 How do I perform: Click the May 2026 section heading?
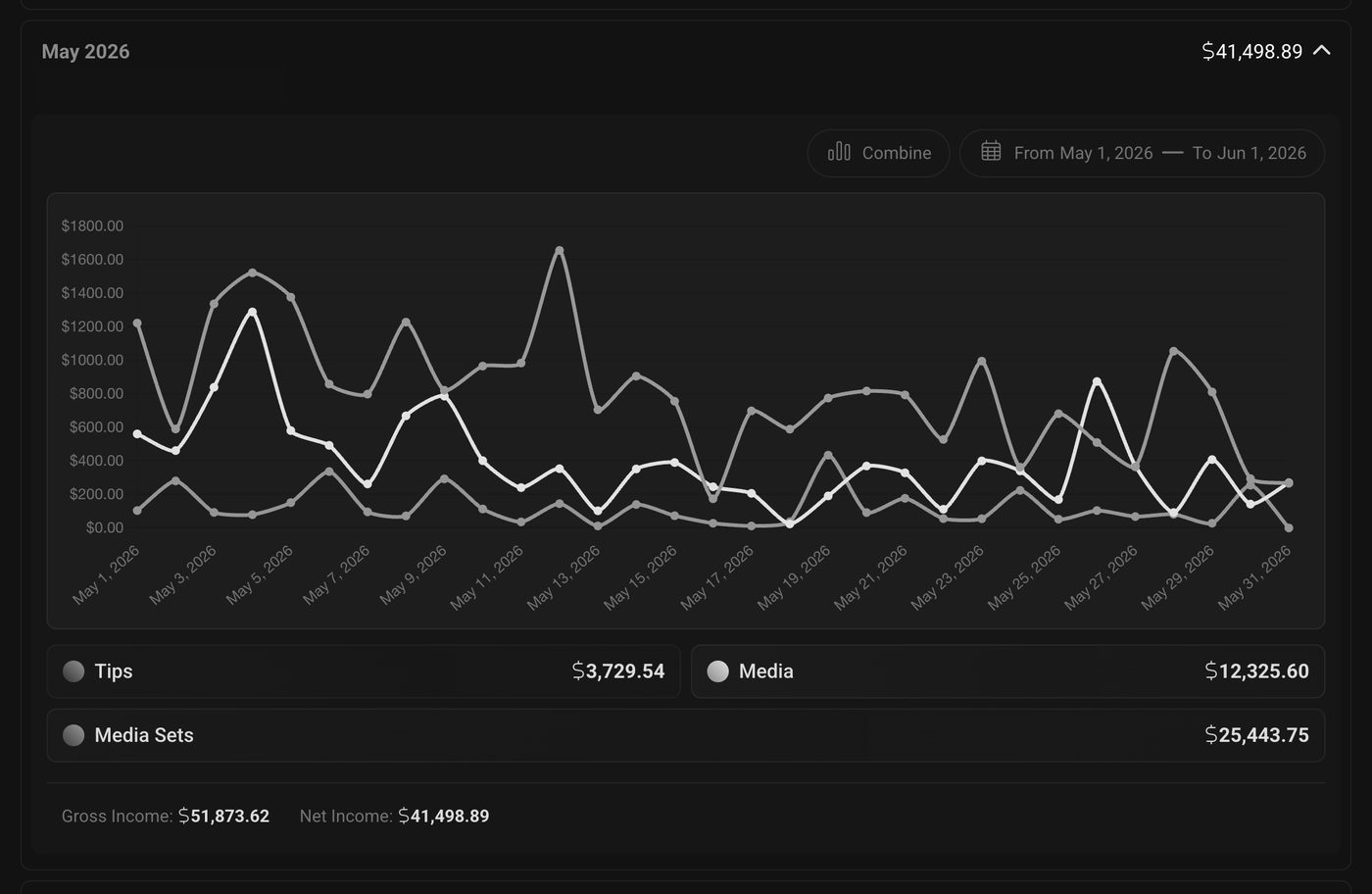(85, 51)
